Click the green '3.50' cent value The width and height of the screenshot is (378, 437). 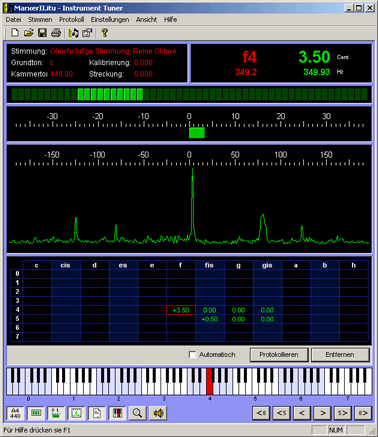point(314,57)
